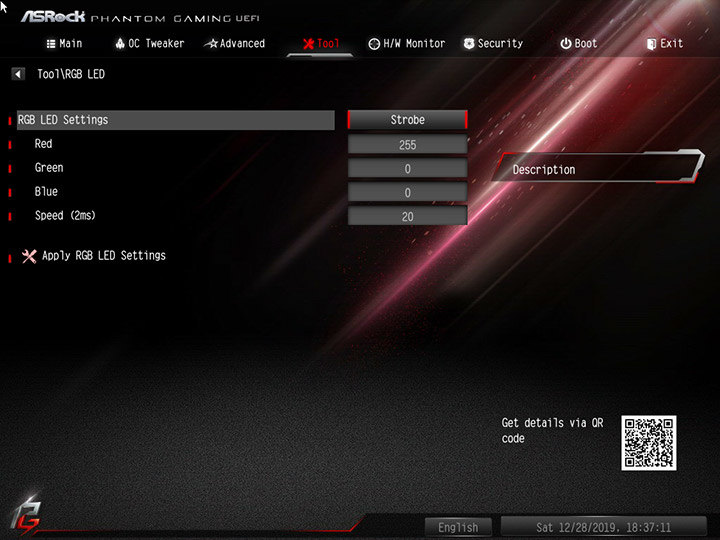720x540 pixels.
Task: Go to the H/W Monitor tab
Action: 406,44
